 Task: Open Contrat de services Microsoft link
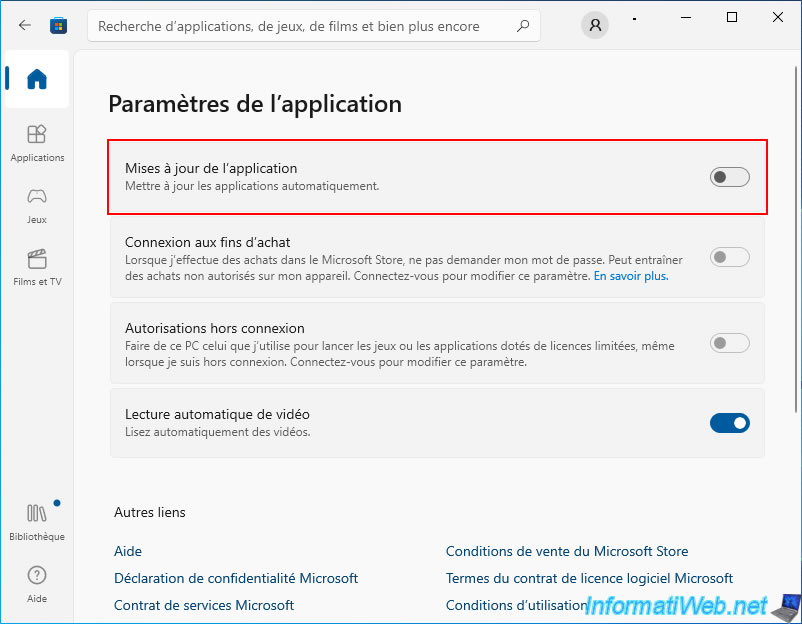(204, 606)
